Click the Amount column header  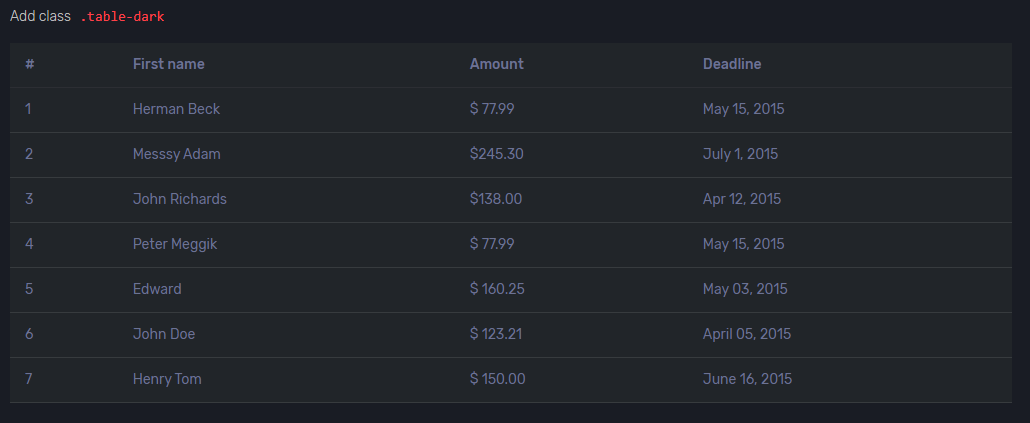coord(496,64)
